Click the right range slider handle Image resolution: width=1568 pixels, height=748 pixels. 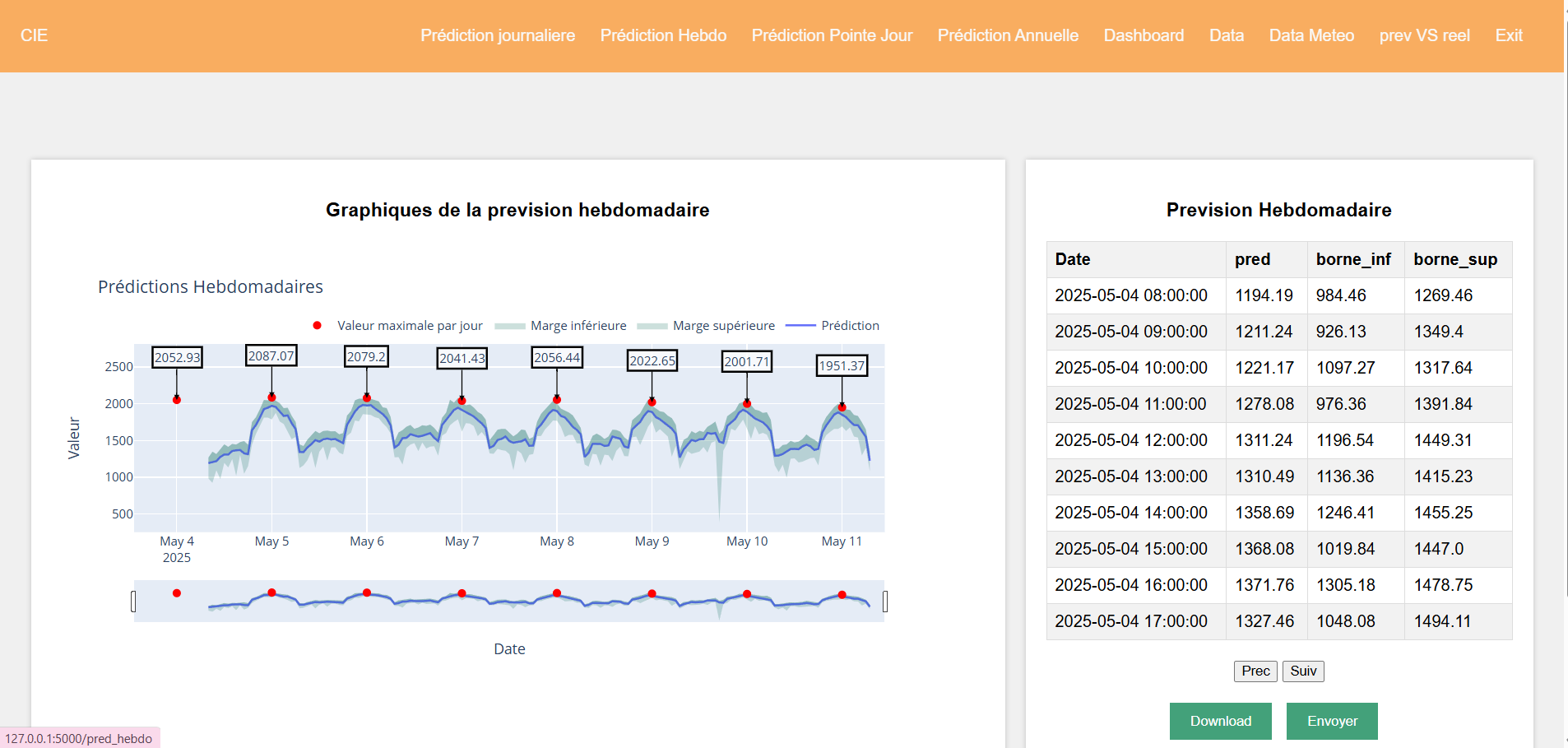point(885,602)
